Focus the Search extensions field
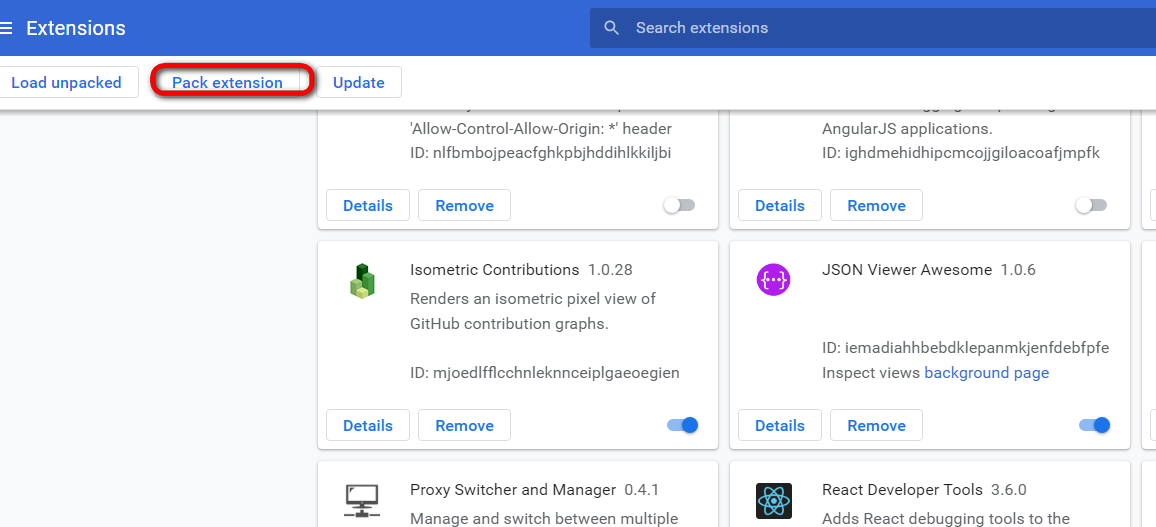 click(x=873, y=28)
